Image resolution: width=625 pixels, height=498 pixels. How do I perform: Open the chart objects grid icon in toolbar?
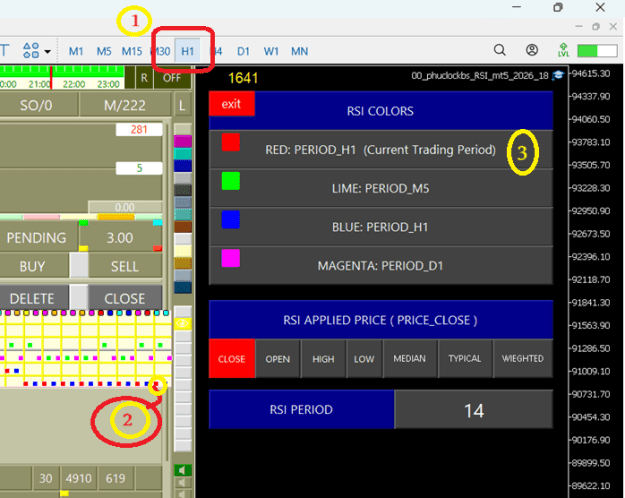click(x=31, y=51)
